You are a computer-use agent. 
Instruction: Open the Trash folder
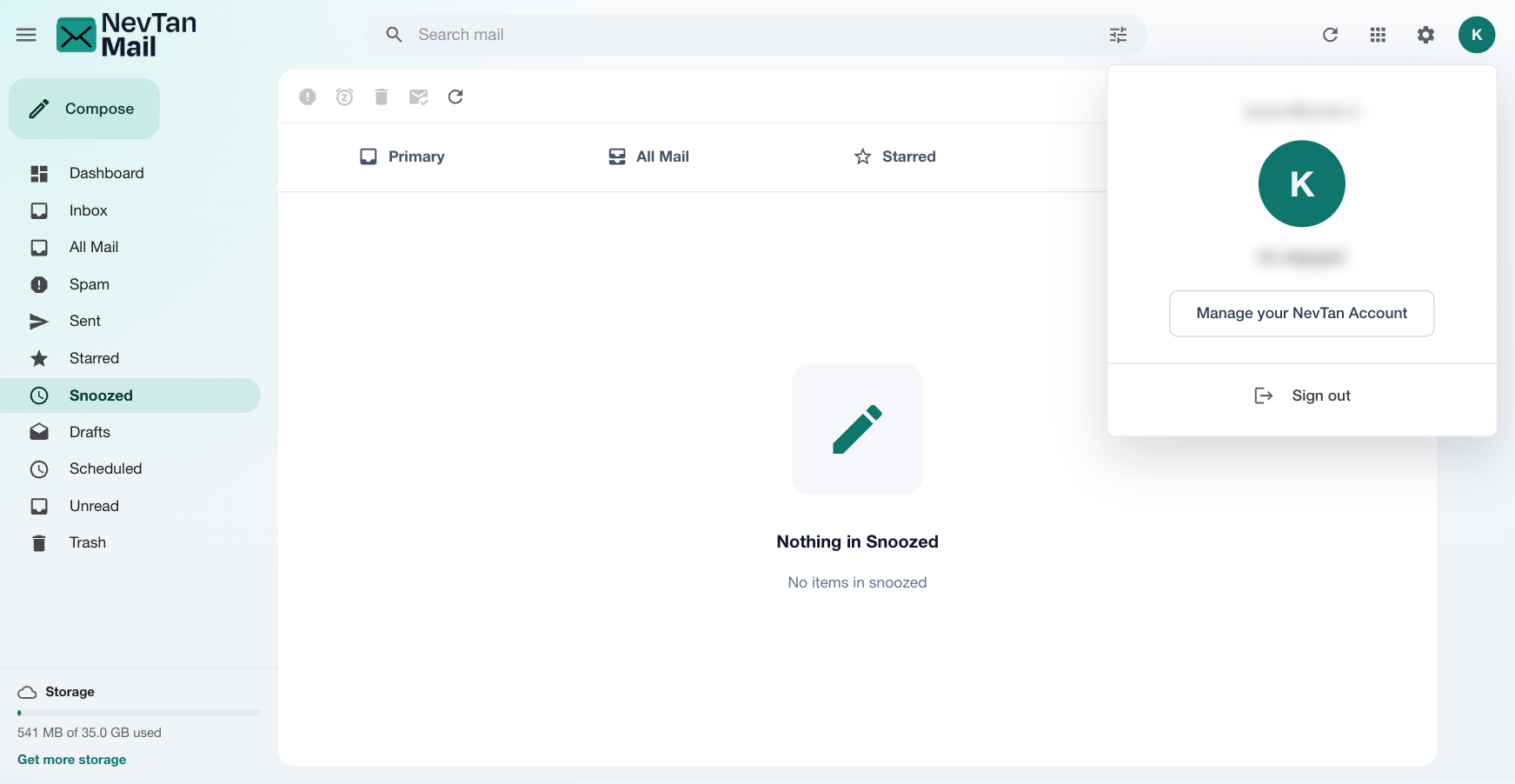[x=130, y=542]
